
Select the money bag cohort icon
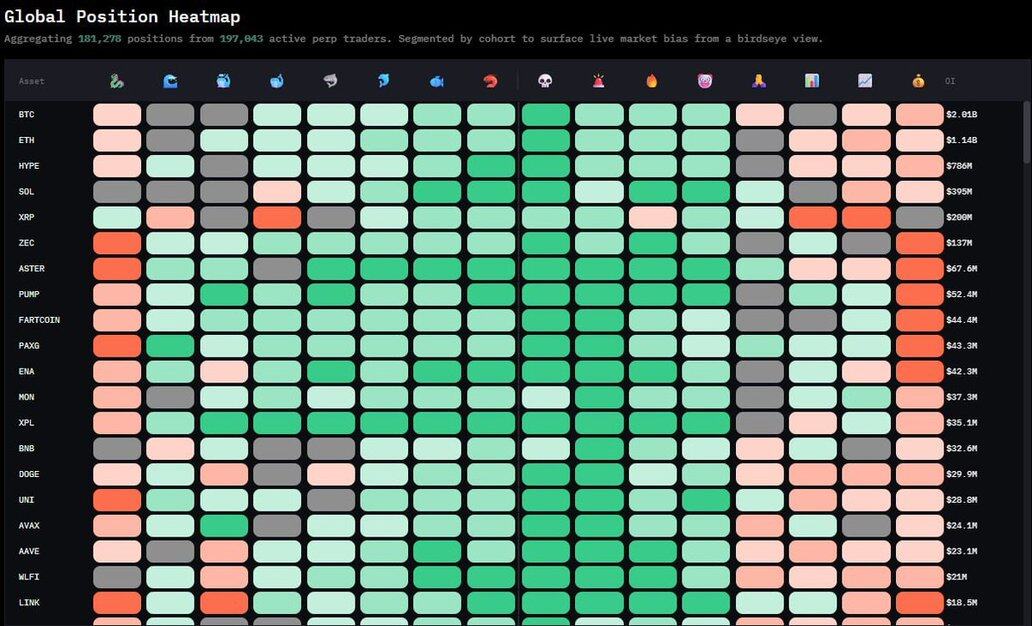pyautogui.click(x=919, y=81)
